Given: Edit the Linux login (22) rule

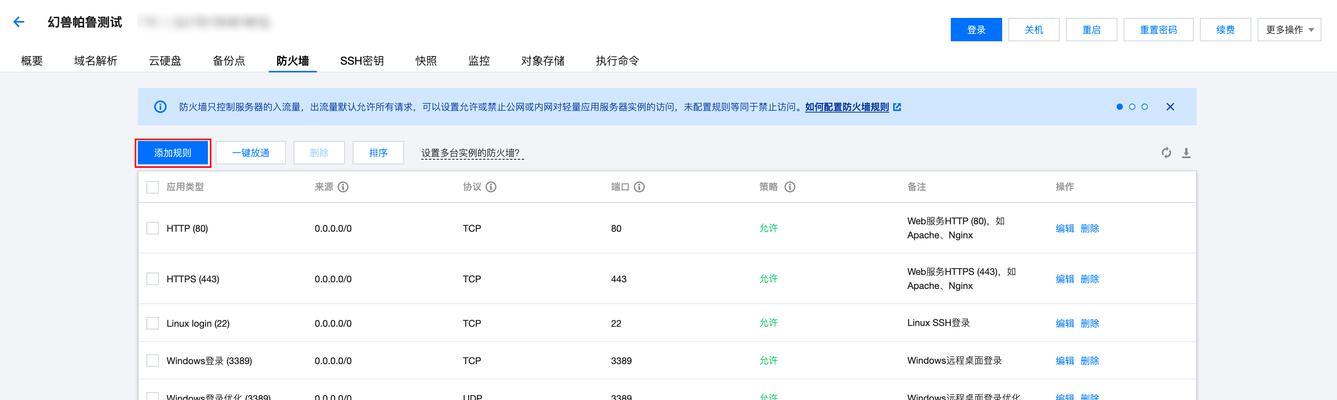Looking at the screenshot, I should tap(1065, 323).
